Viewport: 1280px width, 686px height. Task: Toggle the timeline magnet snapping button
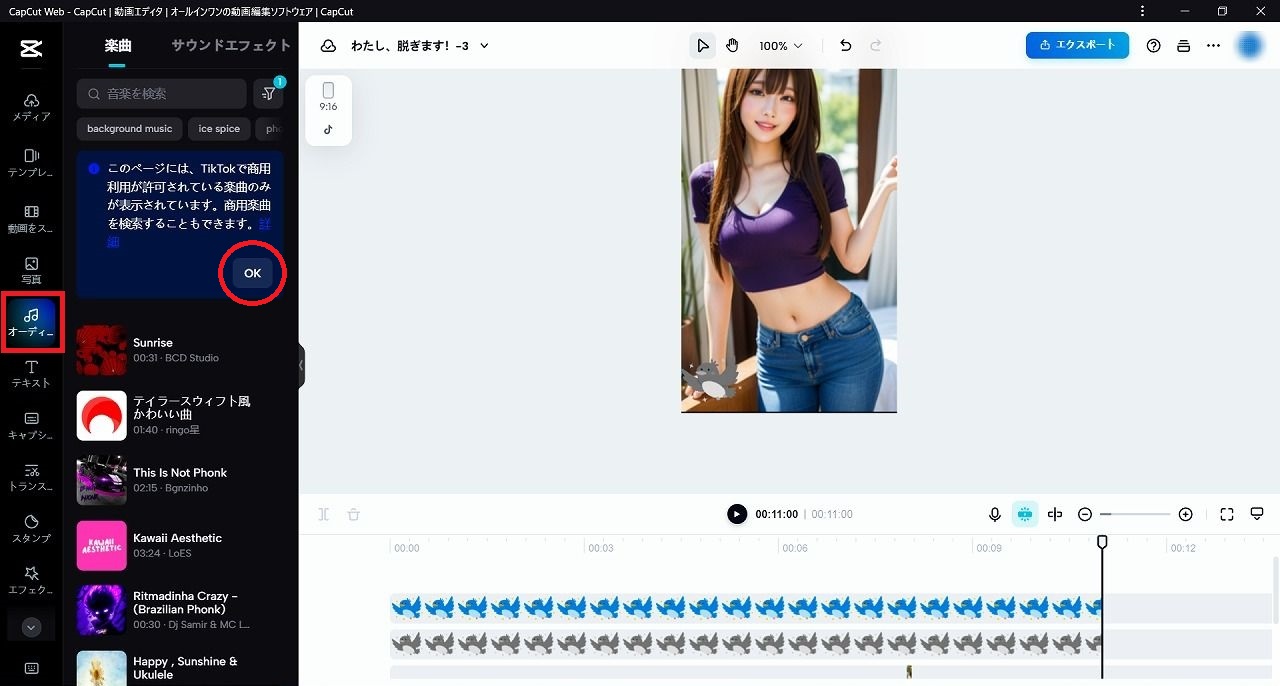click(x=1025, y=514)
